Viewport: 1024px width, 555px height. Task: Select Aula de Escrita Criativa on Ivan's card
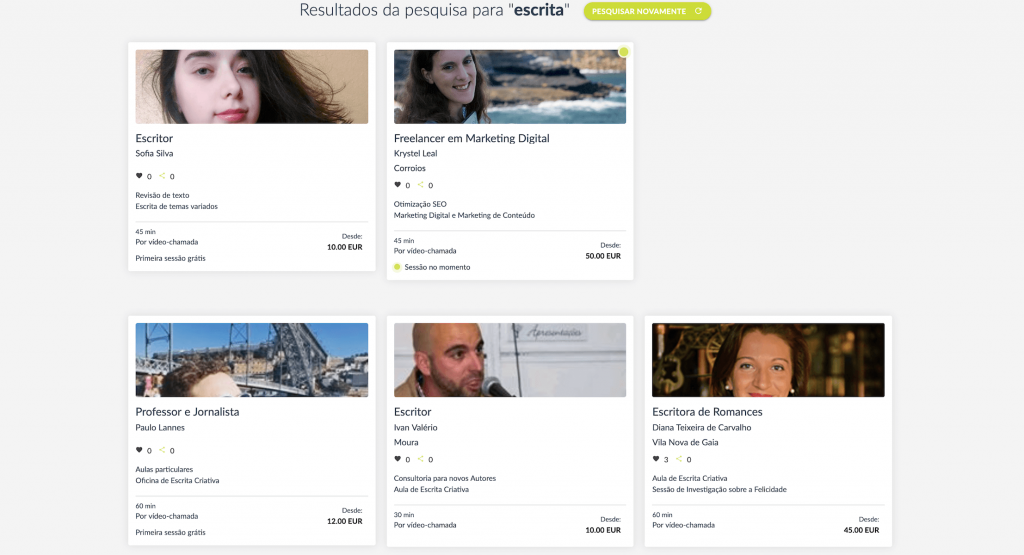click(431, 490)
